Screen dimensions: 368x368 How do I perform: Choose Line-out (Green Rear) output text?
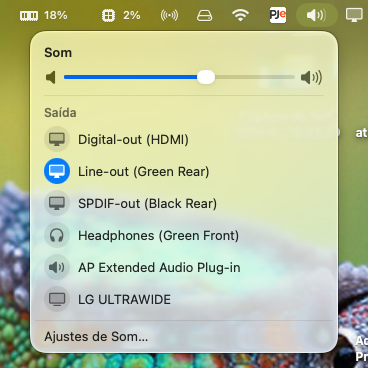144,172
